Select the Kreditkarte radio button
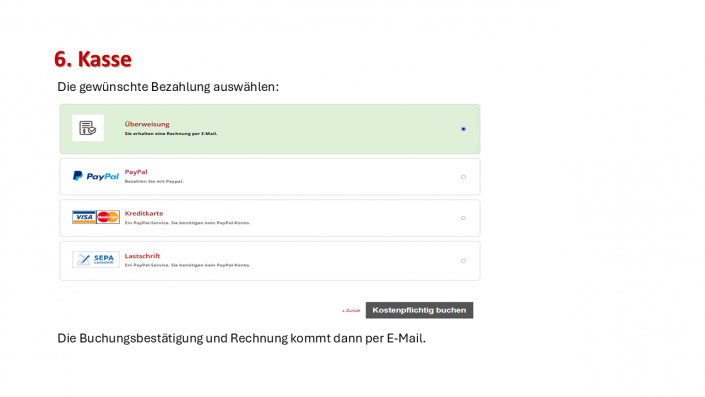 click(x=463, y=218)
